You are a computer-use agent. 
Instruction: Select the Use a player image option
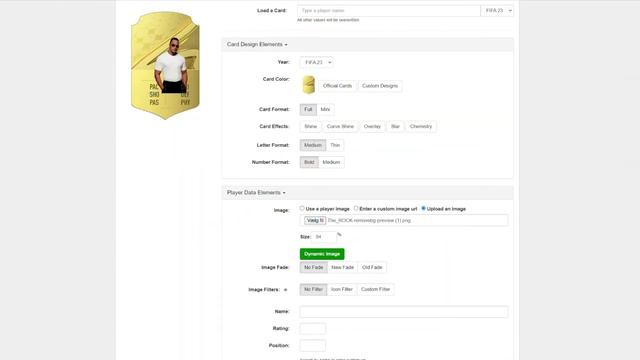coord(302,209)
